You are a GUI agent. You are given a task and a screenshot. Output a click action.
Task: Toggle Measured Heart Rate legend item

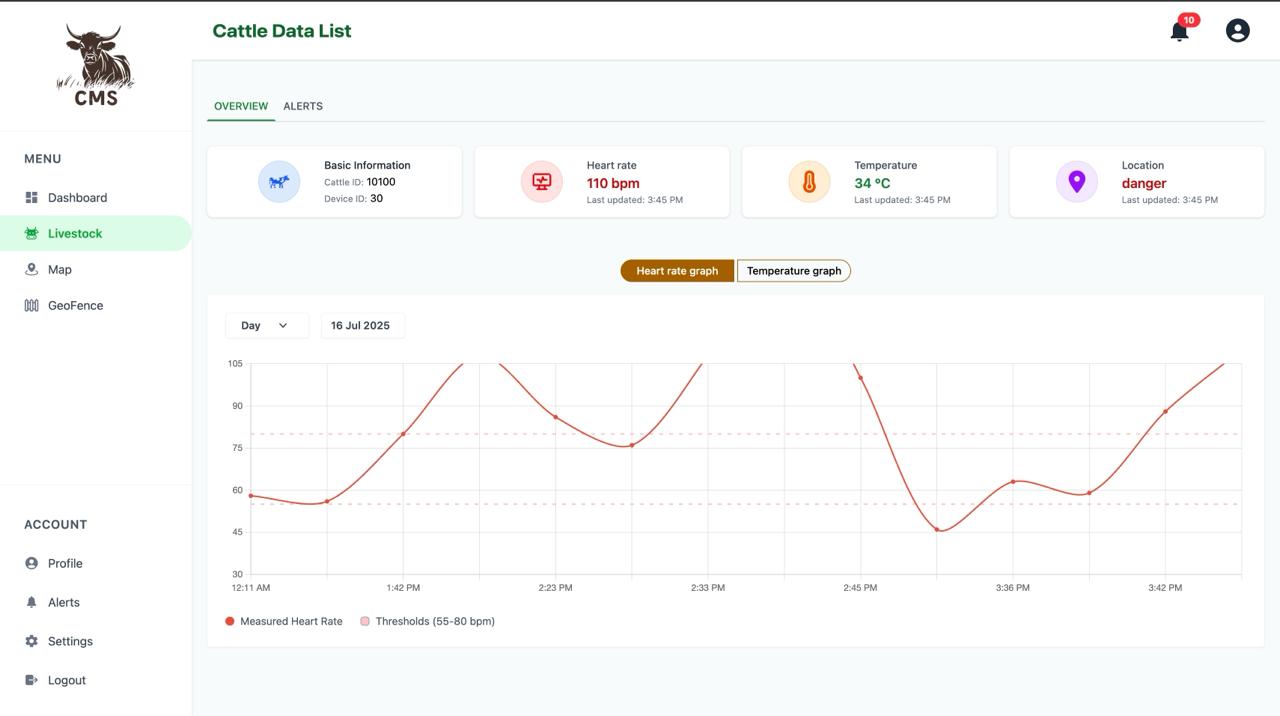(x=284, y=622)
